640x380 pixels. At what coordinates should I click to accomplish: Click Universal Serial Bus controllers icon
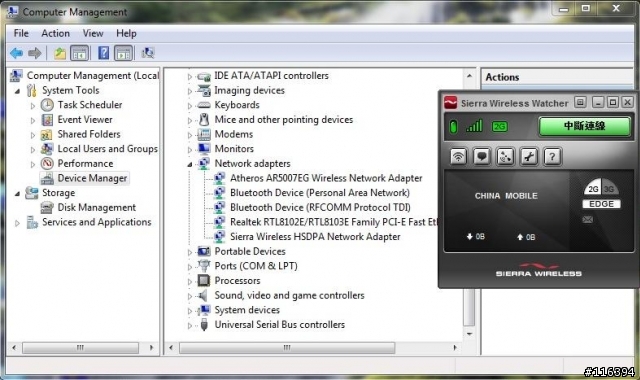pyautogui.click(x=204, y=325)
